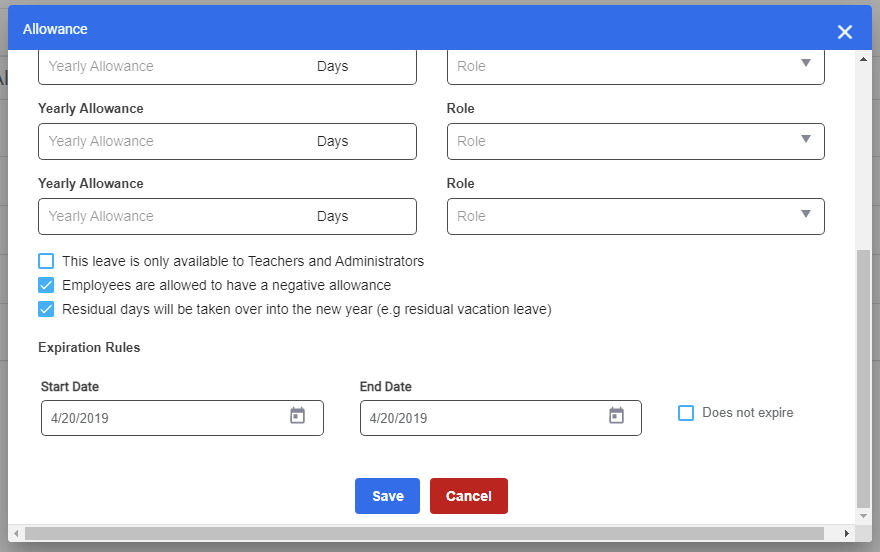This screenshot has width=880, height=552.
Task: Expand the partially hidden topmost Role dropdown
Action: (635, 66)
